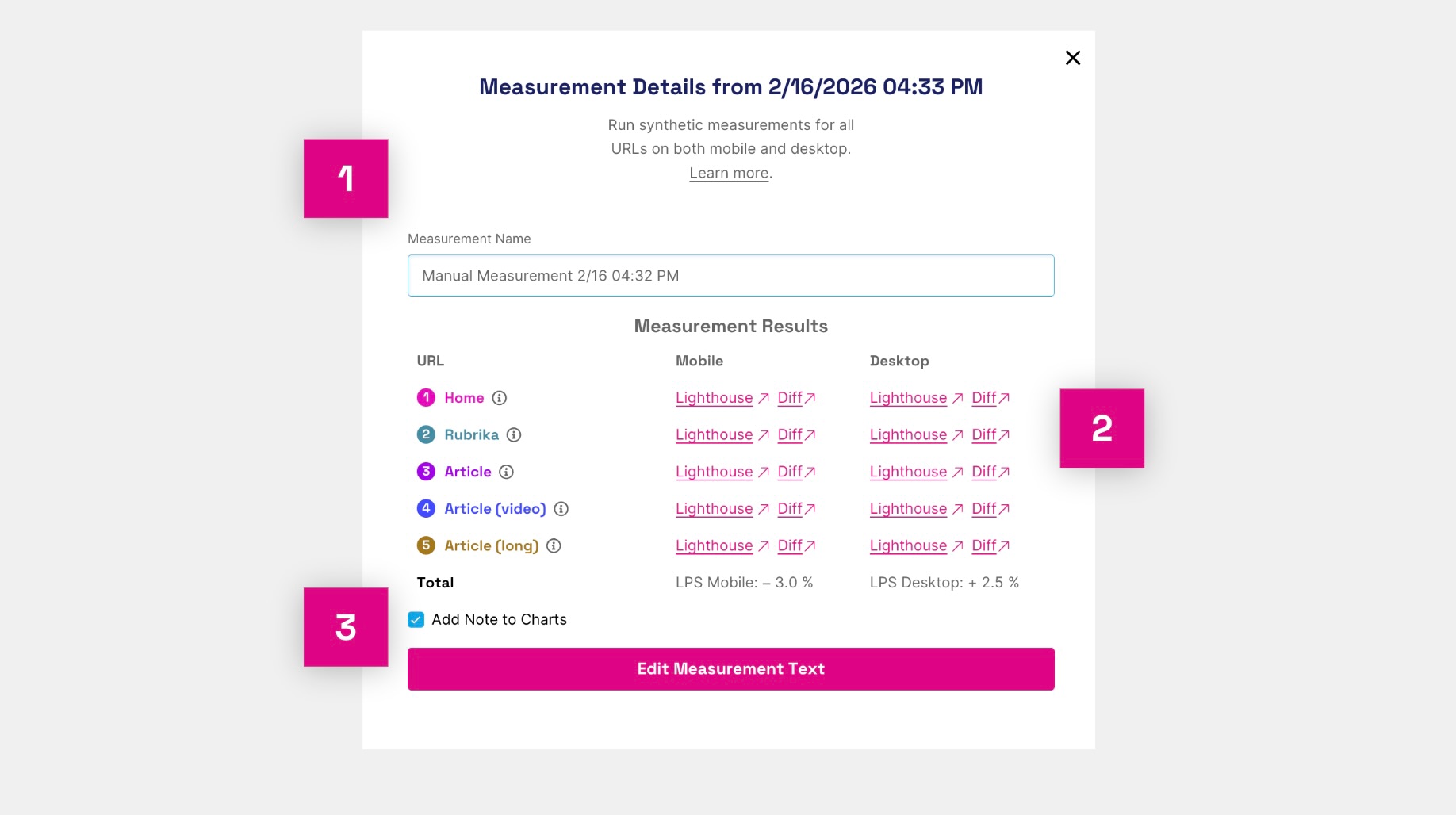Open Home mobile Lighthouse report

point(714,398)
